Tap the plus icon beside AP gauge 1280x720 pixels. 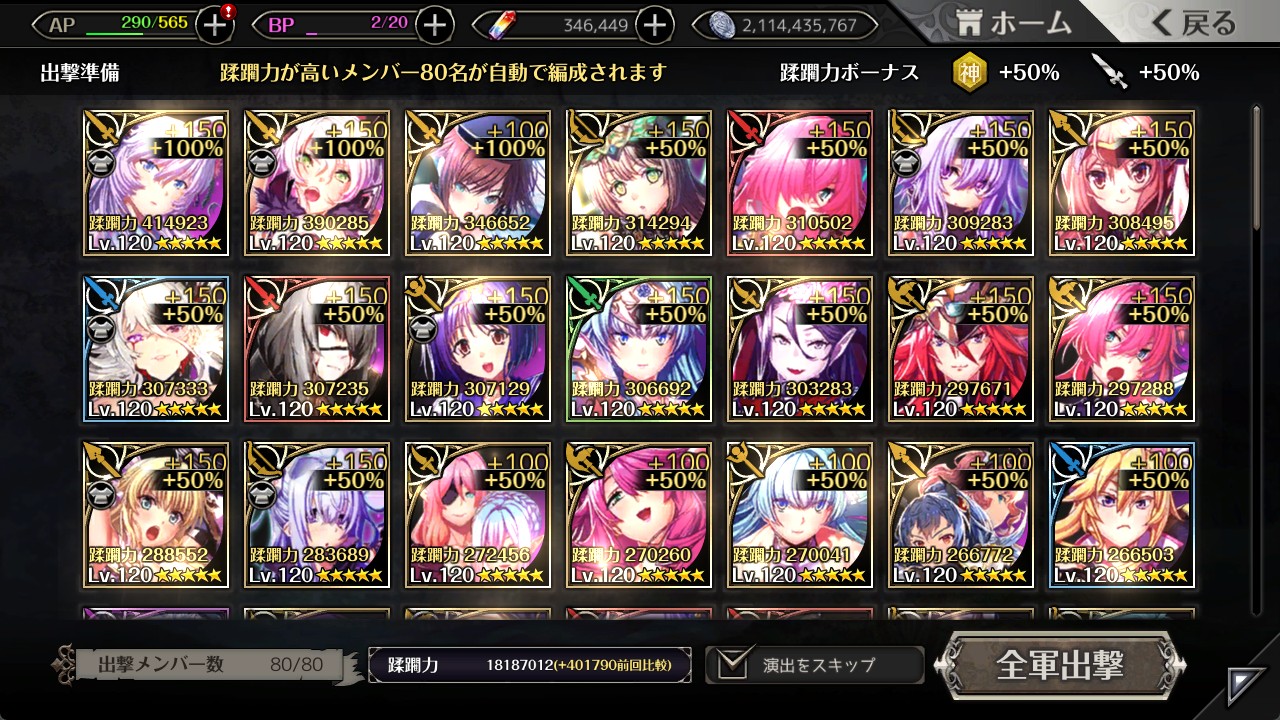click(x=215, y=25)
